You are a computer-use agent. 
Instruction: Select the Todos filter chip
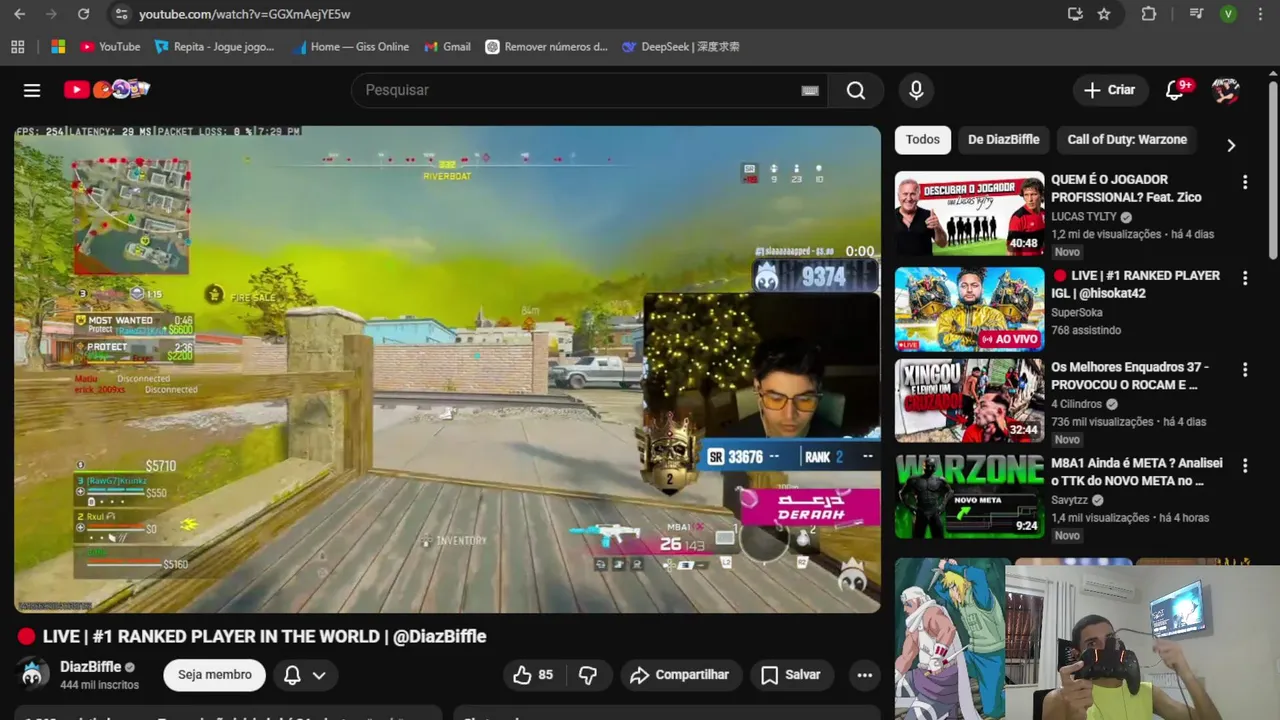[x=922, y=139]
